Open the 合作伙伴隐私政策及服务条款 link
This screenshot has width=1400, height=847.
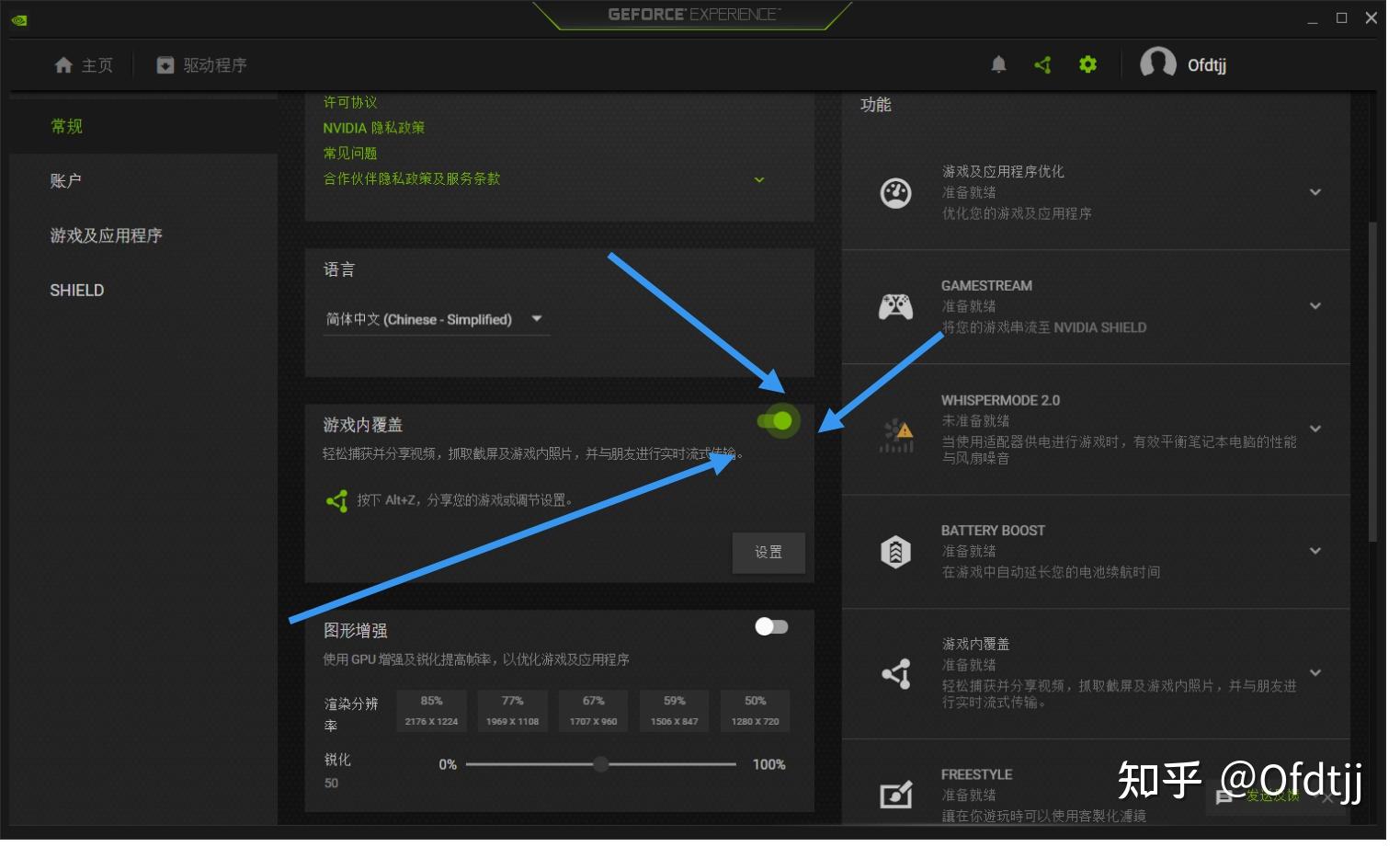click(x=412, y=178)
